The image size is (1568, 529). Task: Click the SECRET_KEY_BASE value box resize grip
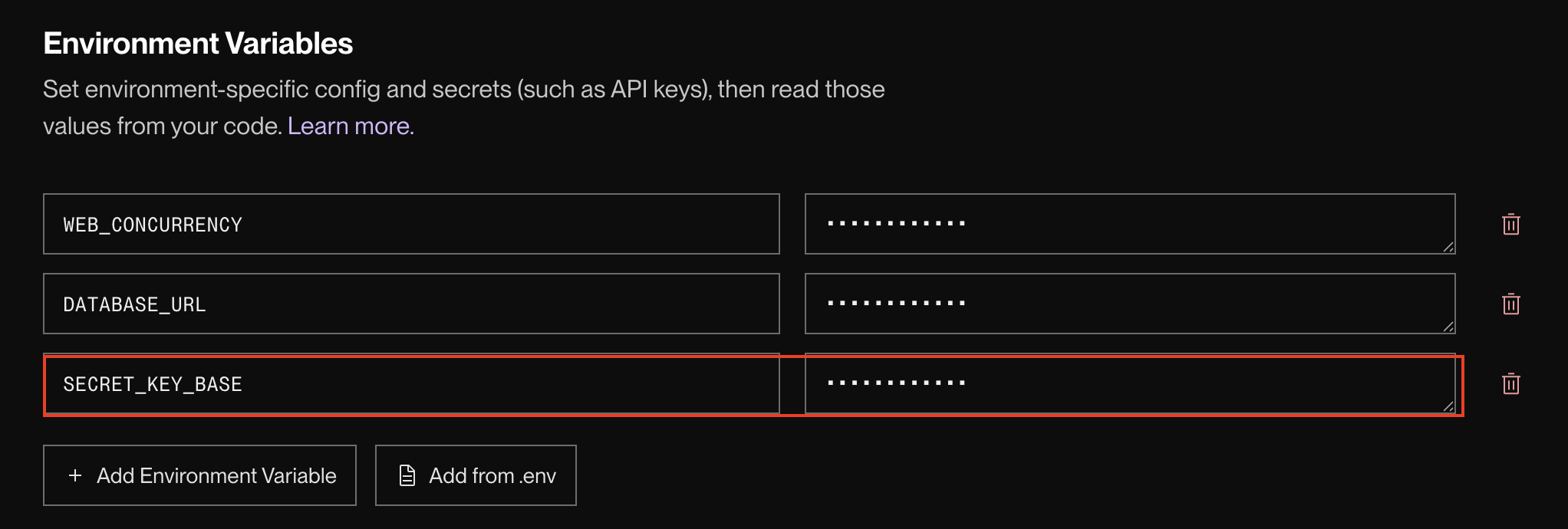pyautogui.click(x=1448, y=406)
